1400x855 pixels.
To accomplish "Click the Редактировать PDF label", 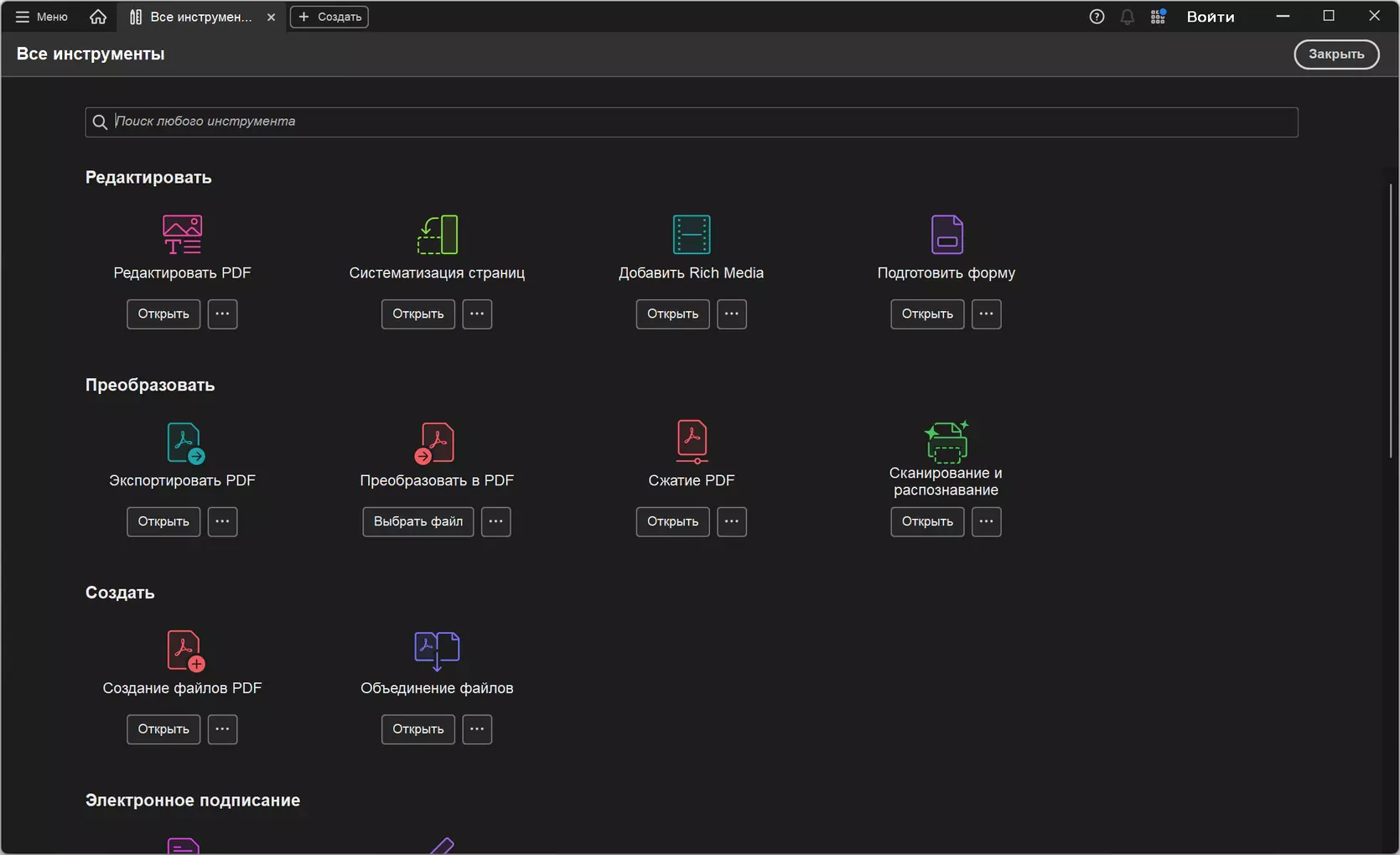I will 182,273.
